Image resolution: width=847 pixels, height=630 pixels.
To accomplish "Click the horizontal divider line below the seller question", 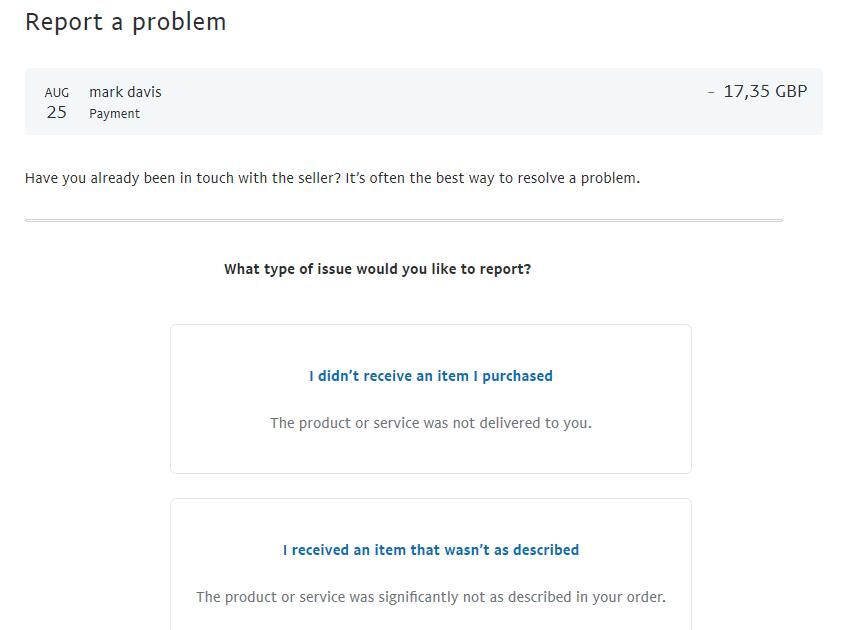I will 404,220.
